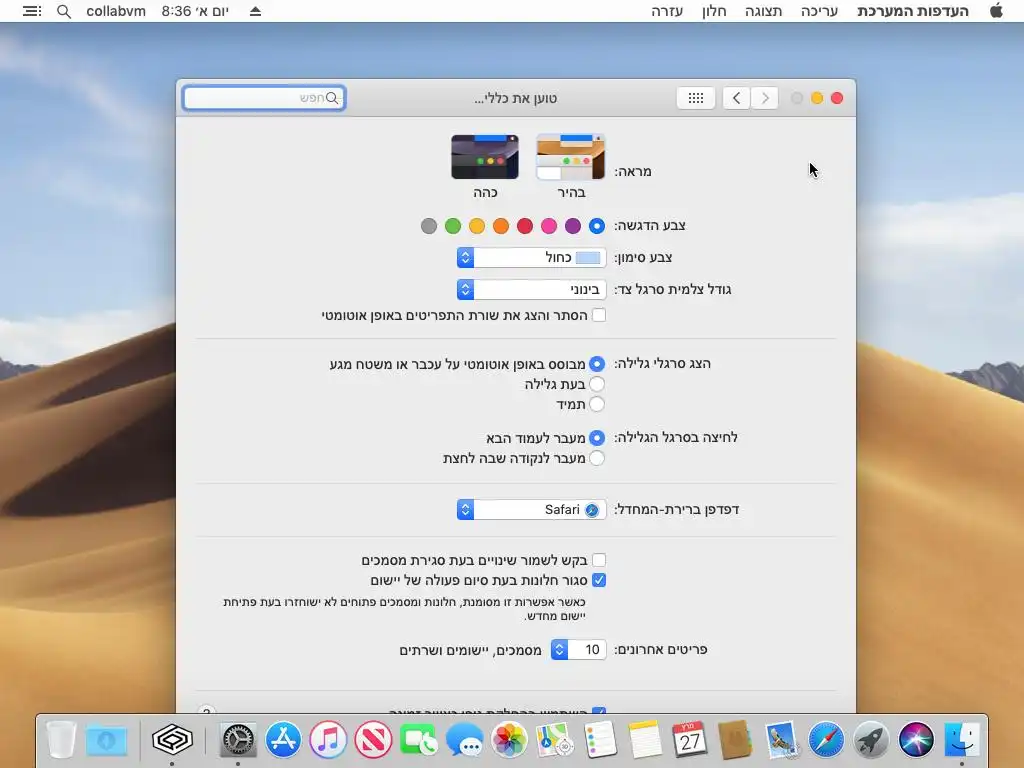The height and width of the screenshot is (768, 1024).
Task: Close the preferences window red button
Action: point(837,98)
